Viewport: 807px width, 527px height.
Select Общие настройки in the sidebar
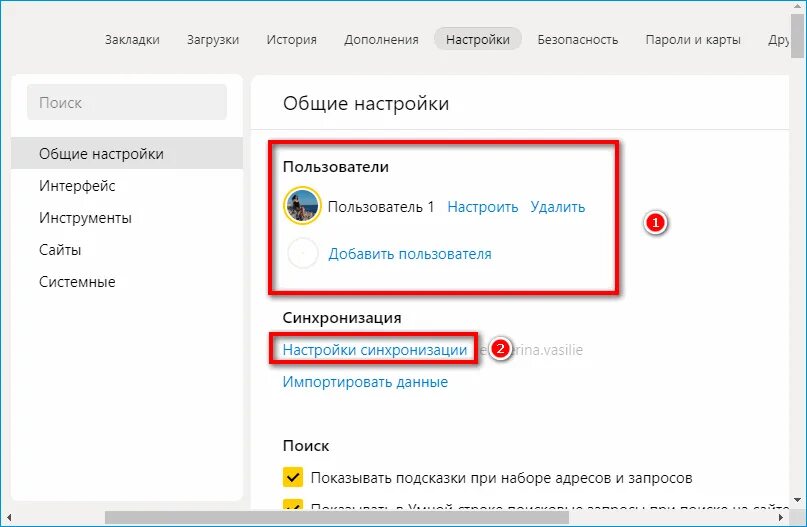click(x=127, y=153)
